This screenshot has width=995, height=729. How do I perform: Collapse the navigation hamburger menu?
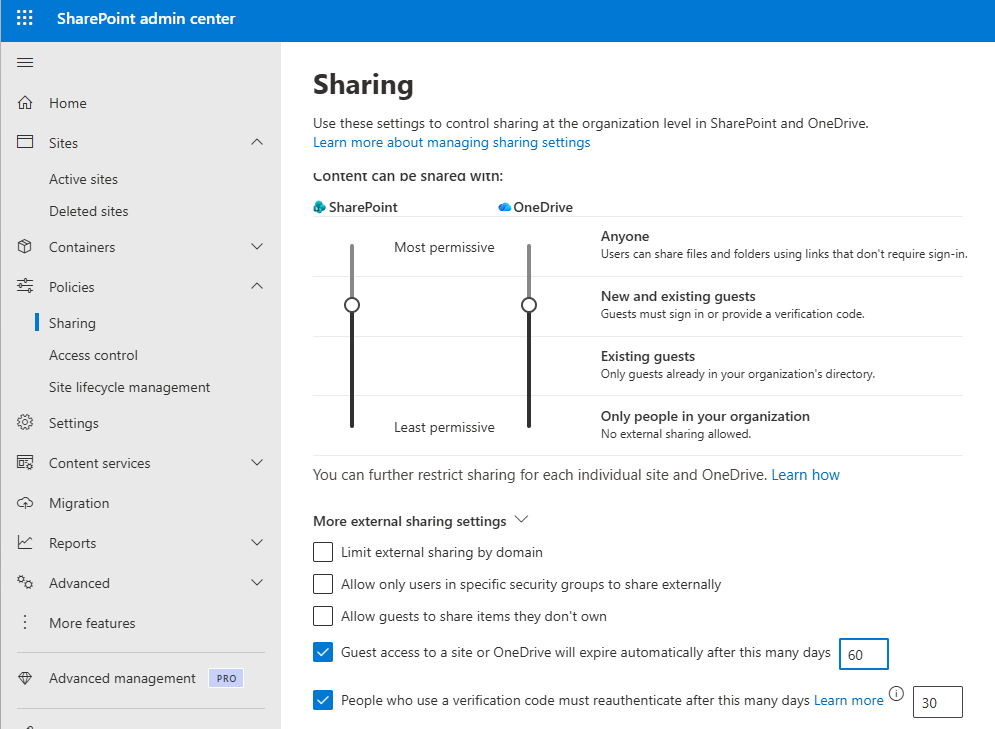[25, 63]
